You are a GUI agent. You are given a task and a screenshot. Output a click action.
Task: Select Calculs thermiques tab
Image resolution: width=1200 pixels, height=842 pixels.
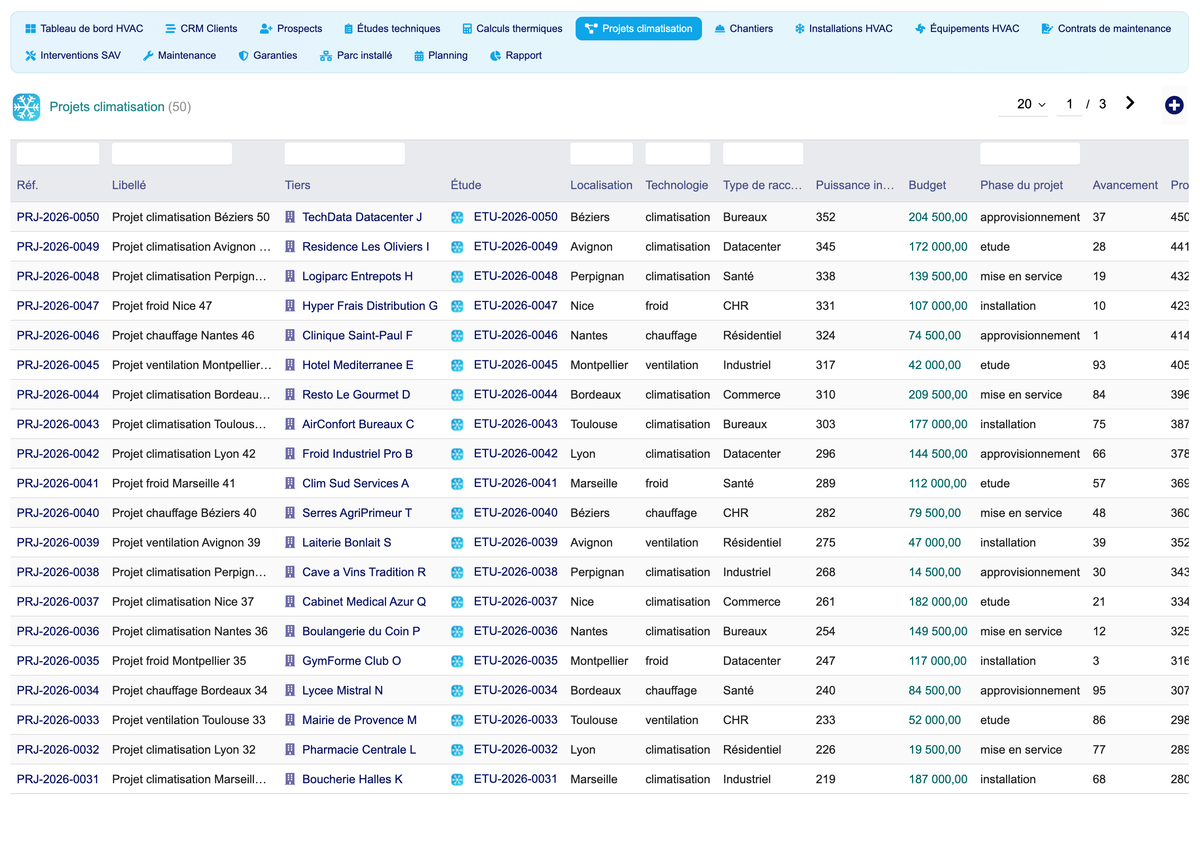coord(512,29)
